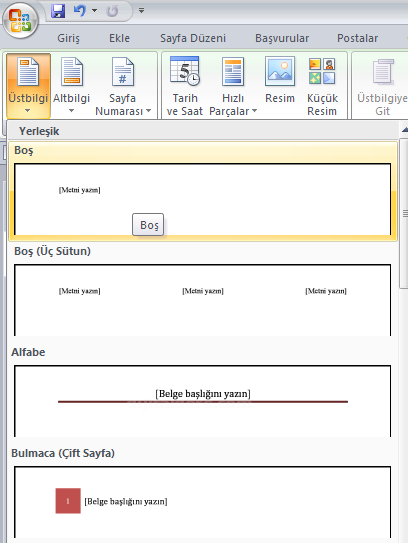Click the gallery scroll up arrow
This screenshot has height=544, width=408.
[x=405, y=130]
